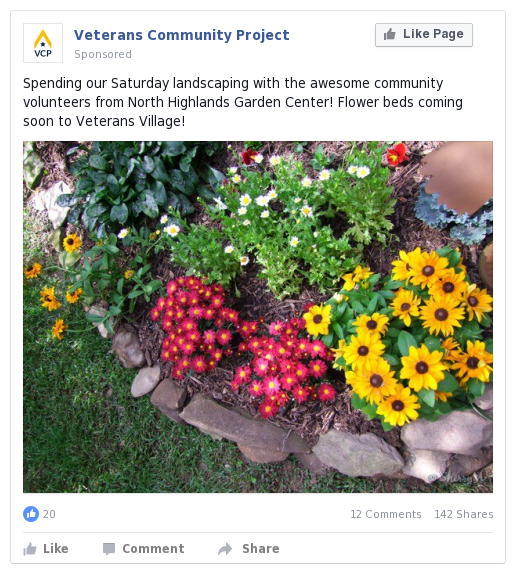Select Comment to write a reply
The width and height of the screenshot is (516, 584).
click(x=153, y=549)
